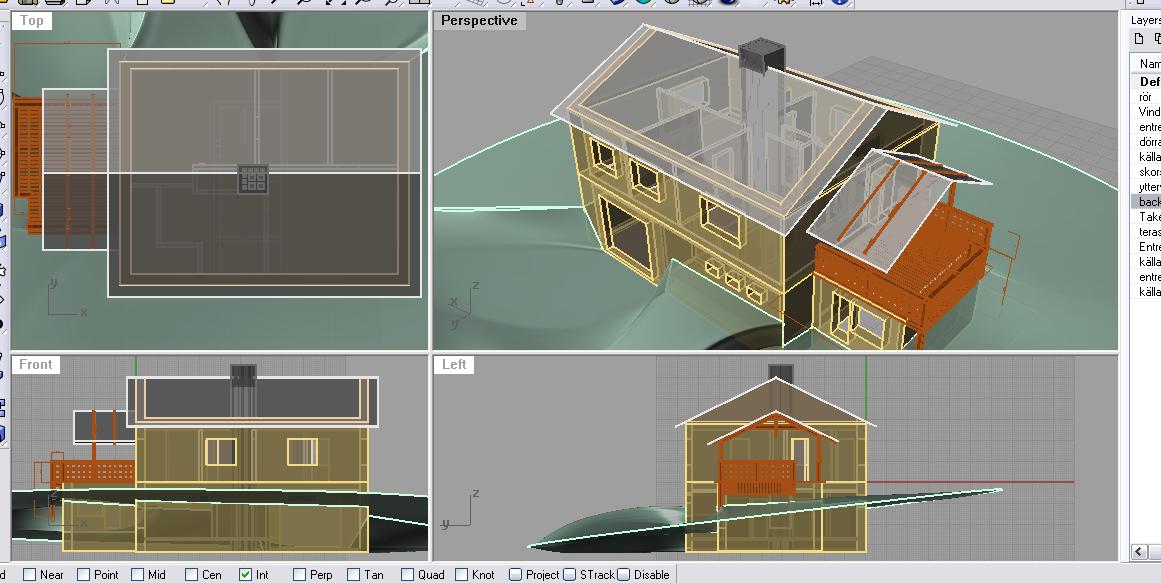
Task: Enable the Perp object snap
Action: click(300, 575)
